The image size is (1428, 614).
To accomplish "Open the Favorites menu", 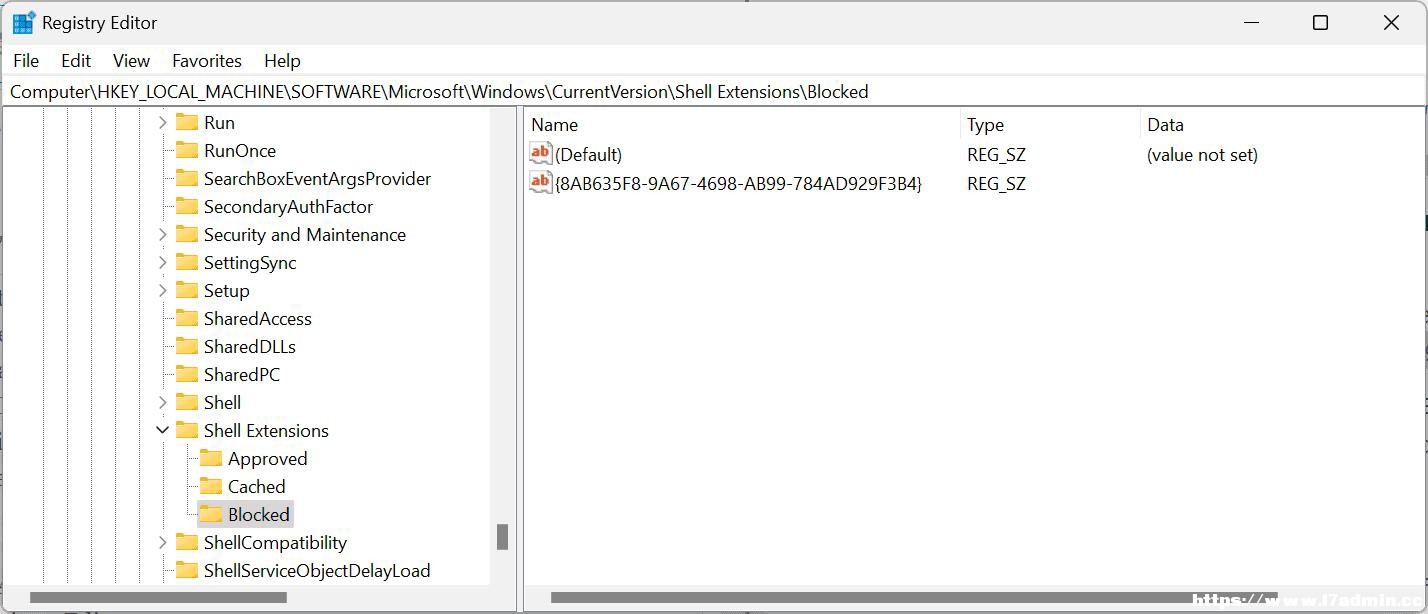I will click(207, 61).
